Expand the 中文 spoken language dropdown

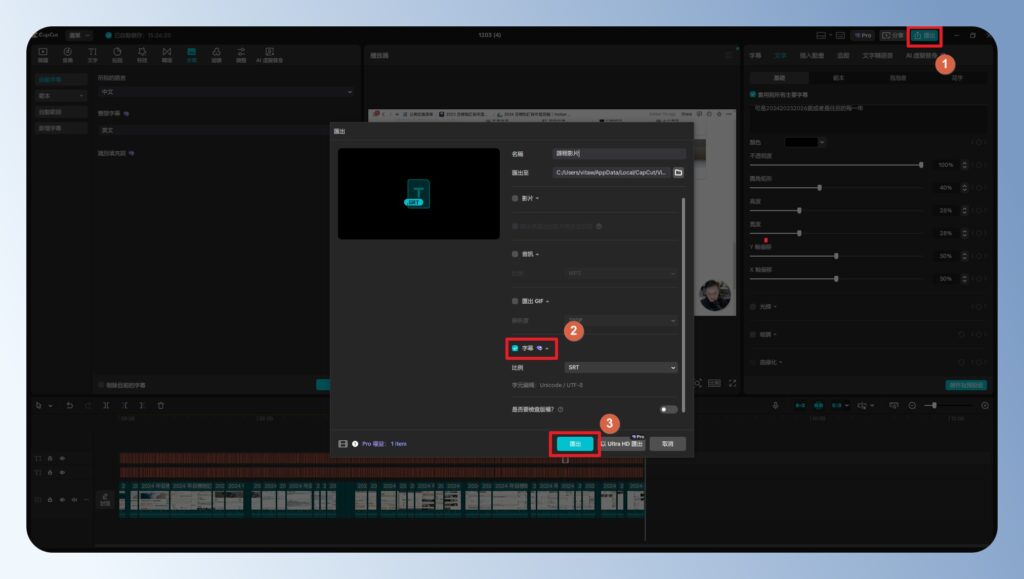(x=226, y=92)
